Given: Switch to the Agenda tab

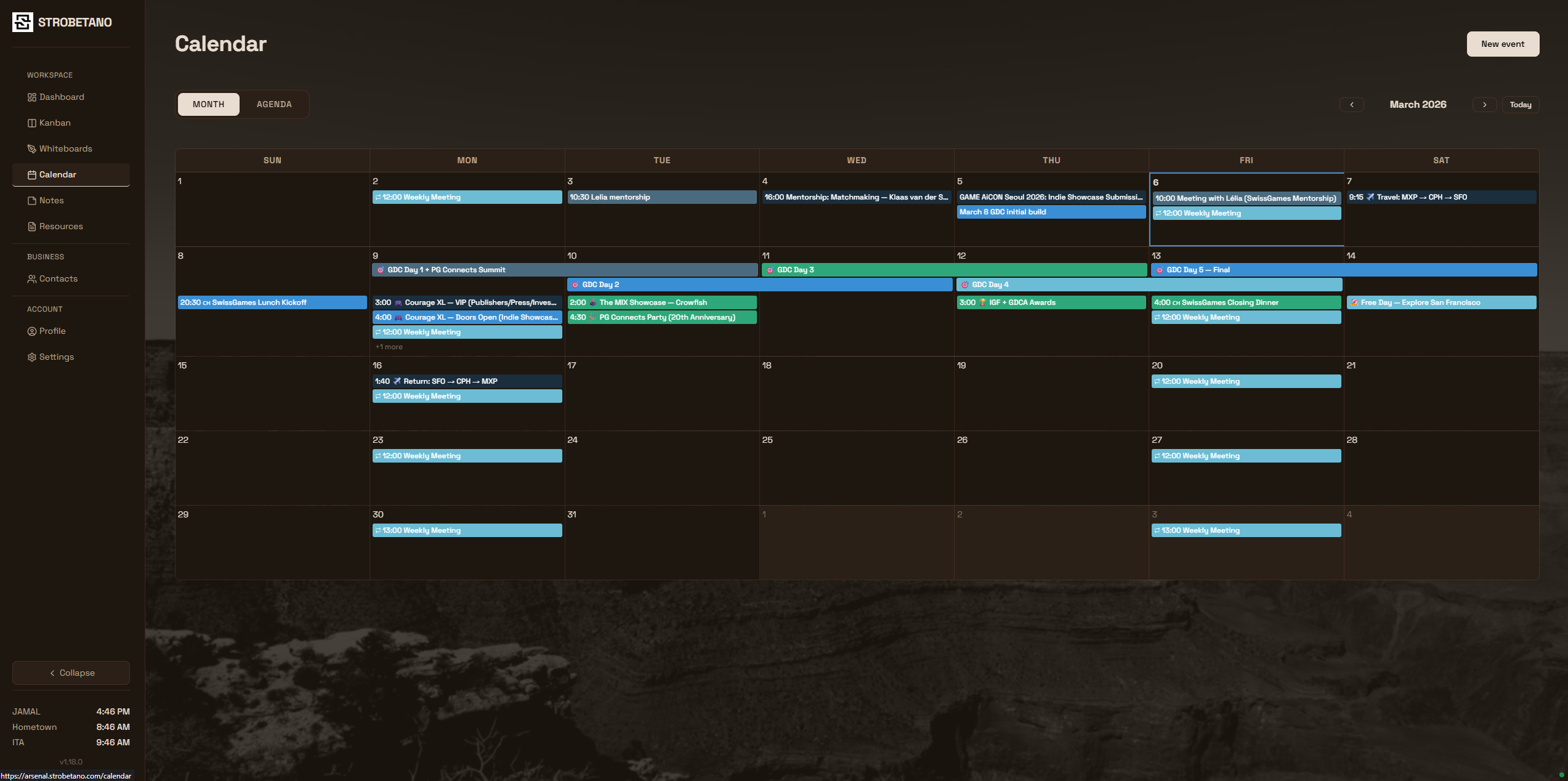Looking at the screenshot, I should pyautogui.click(x=274, y=104).
